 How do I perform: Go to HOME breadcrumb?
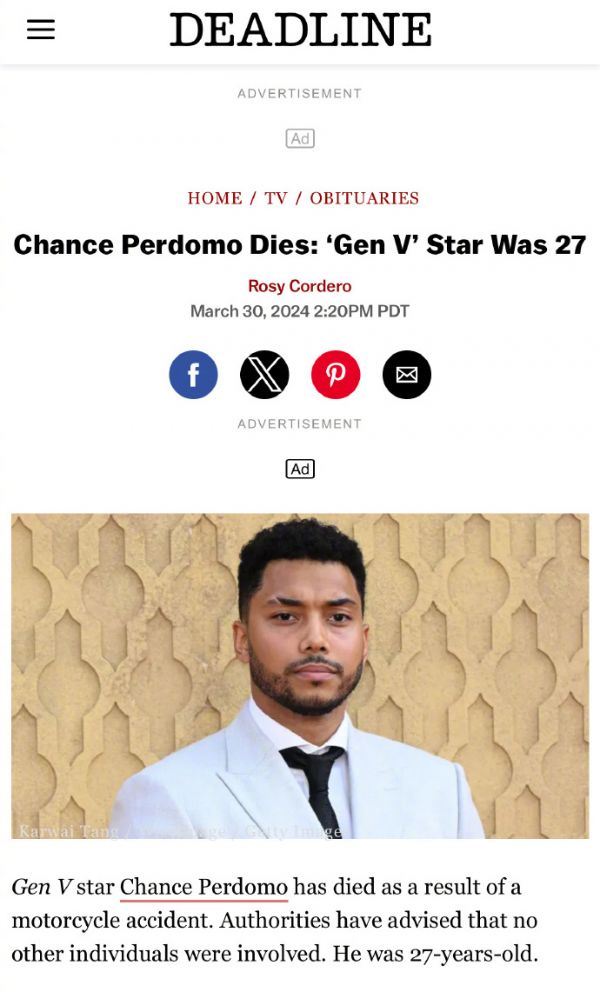[x=215, y=198]
